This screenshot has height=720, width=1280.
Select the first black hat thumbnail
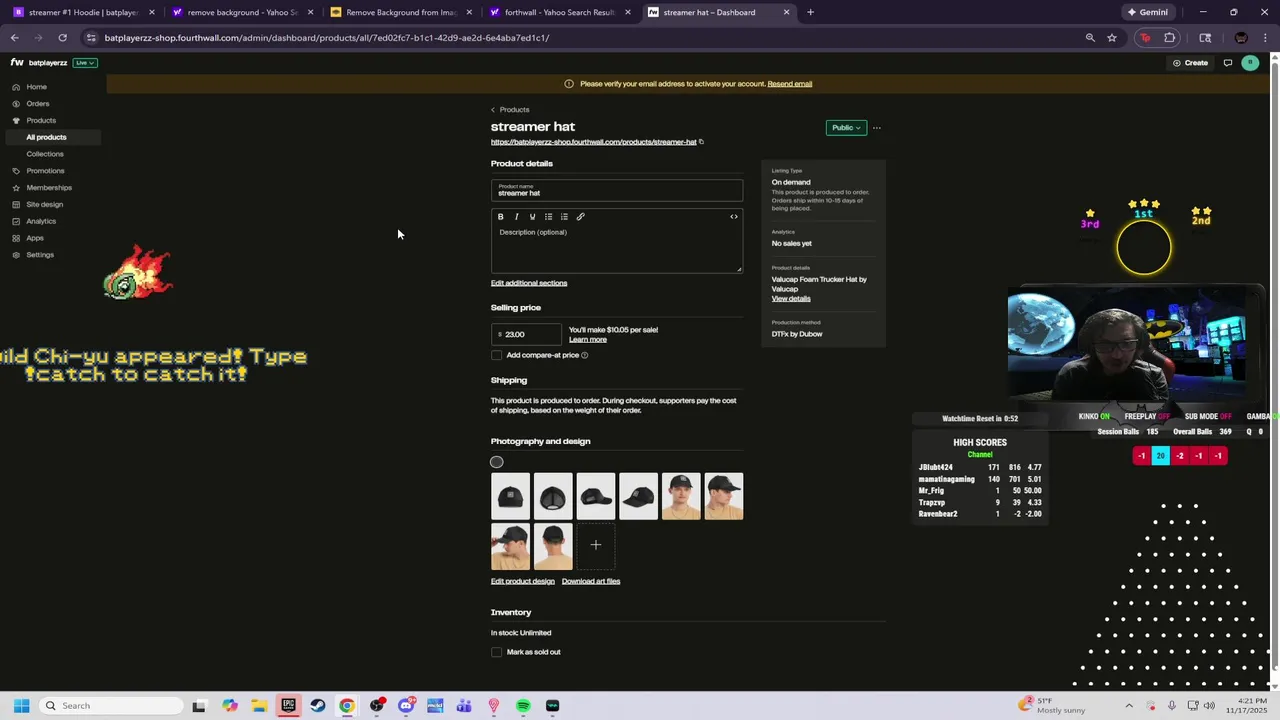510,496
